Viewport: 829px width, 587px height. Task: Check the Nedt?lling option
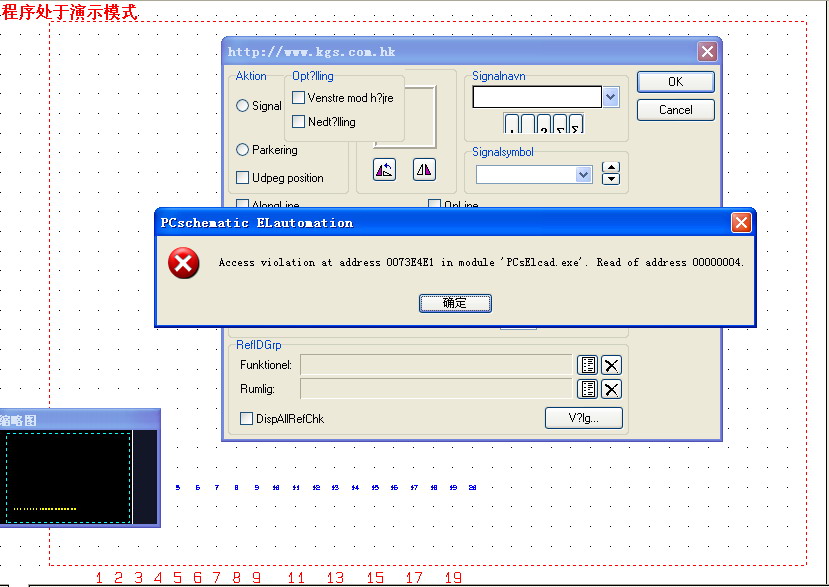click(298, 122)
